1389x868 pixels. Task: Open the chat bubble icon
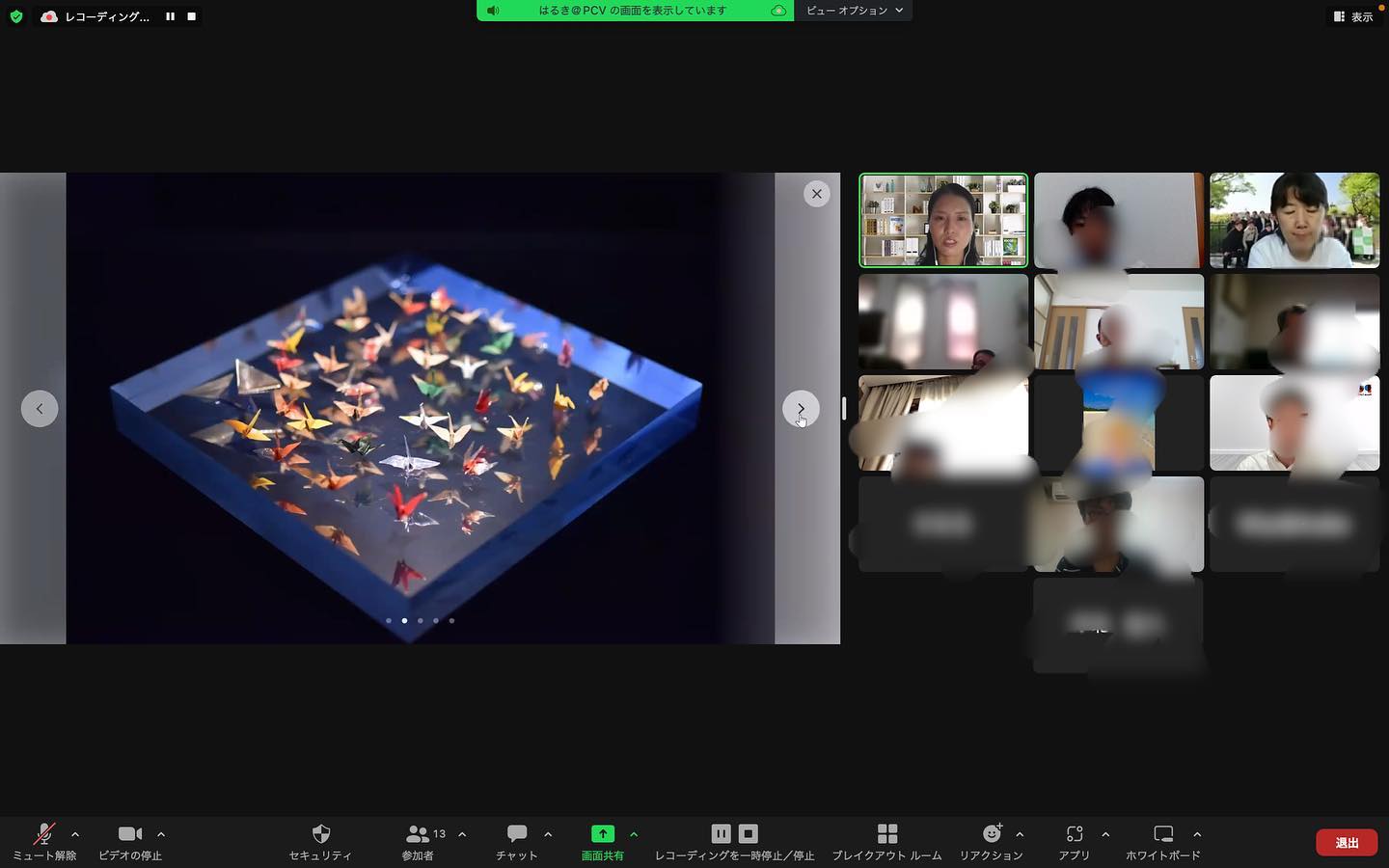coord(517,834)
